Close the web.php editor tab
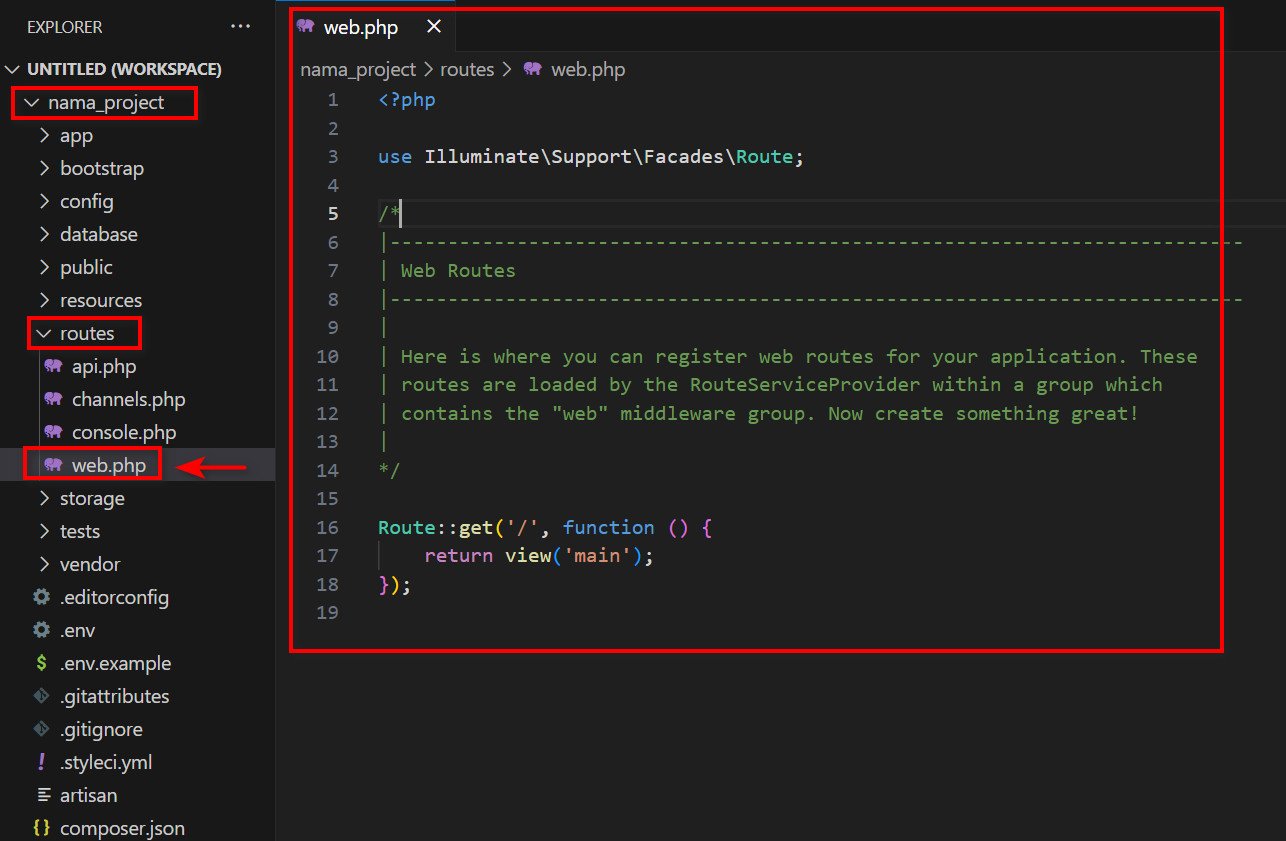1286x841 pixels. (x=433, y=27)
